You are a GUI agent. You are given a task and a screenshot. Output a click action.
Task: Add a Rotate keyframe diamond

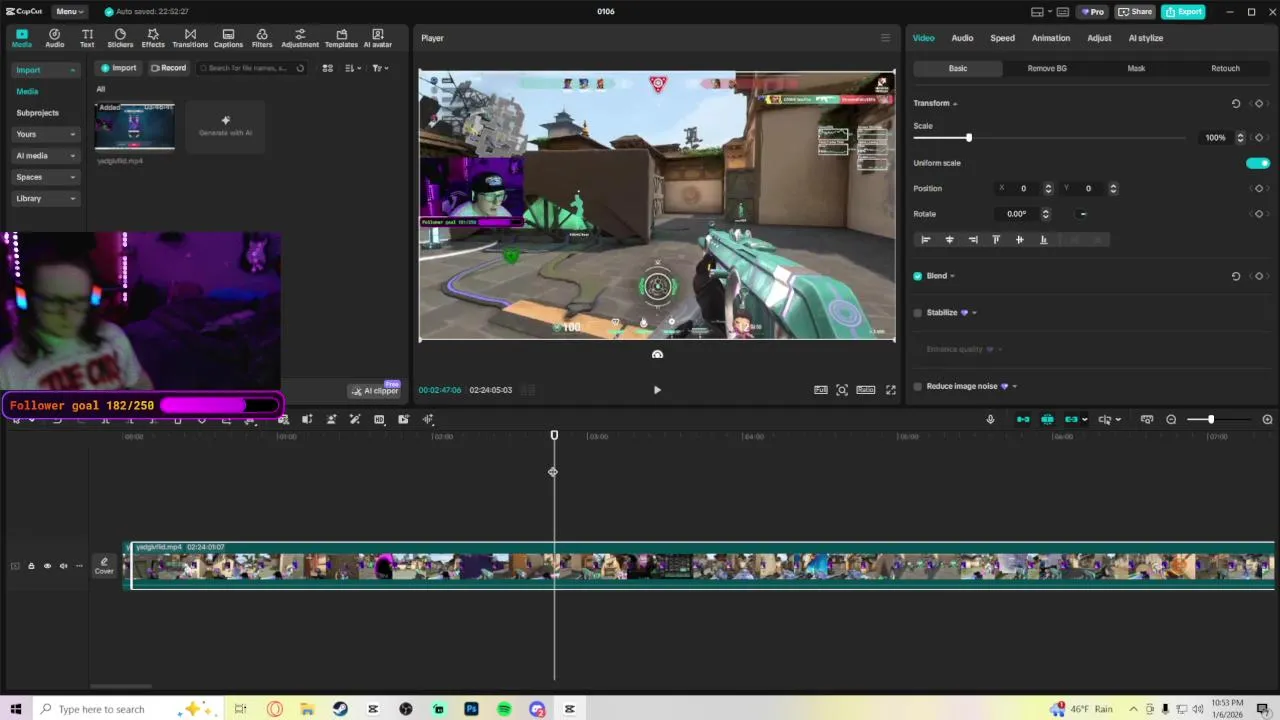1259,214
